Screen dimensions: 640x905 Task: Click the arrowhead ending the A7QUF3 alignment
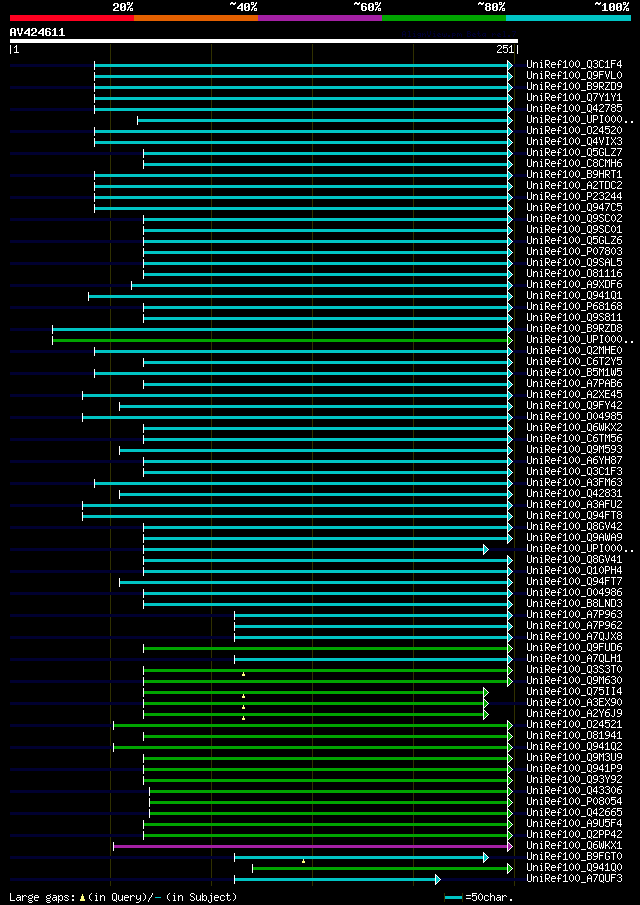click(438, 879)
